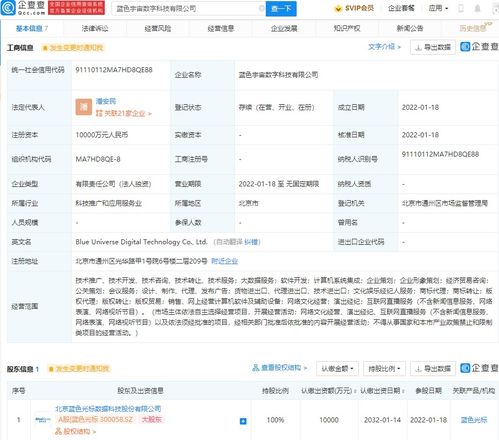Click the 大股东 tag
Image resolution: width=499 pixels, height=440 pixels.
(152, 419)
